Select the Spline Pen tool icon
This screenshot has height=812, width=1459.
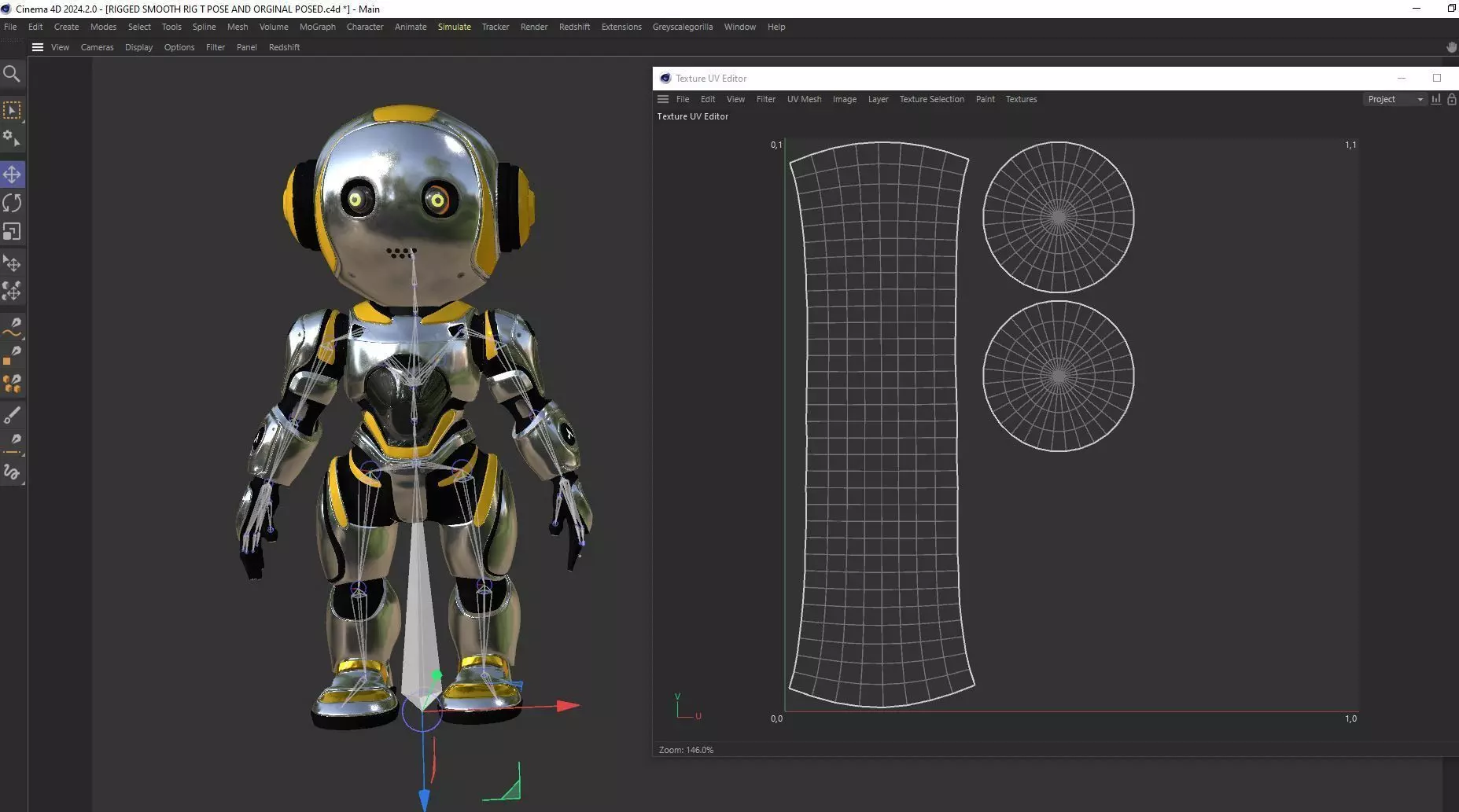tap(12, 327)
